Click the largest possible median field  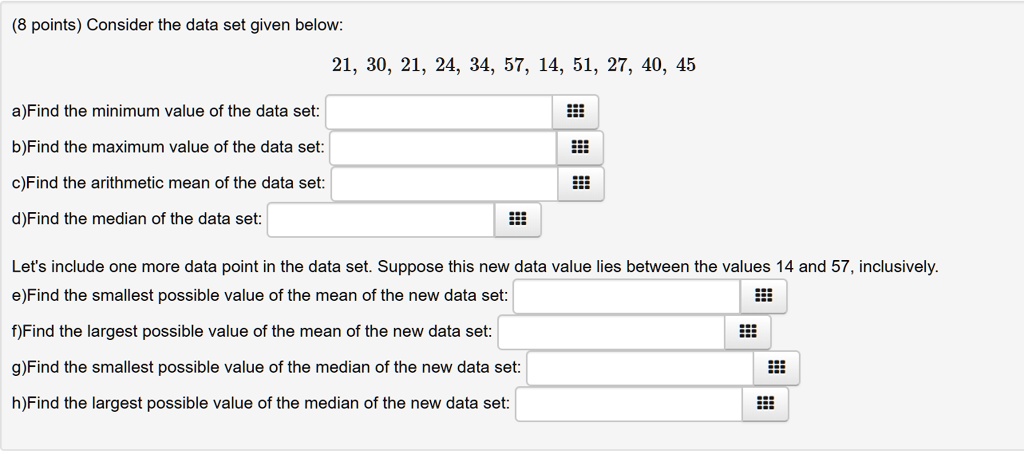pyautogui.click(x=628, y=404)
